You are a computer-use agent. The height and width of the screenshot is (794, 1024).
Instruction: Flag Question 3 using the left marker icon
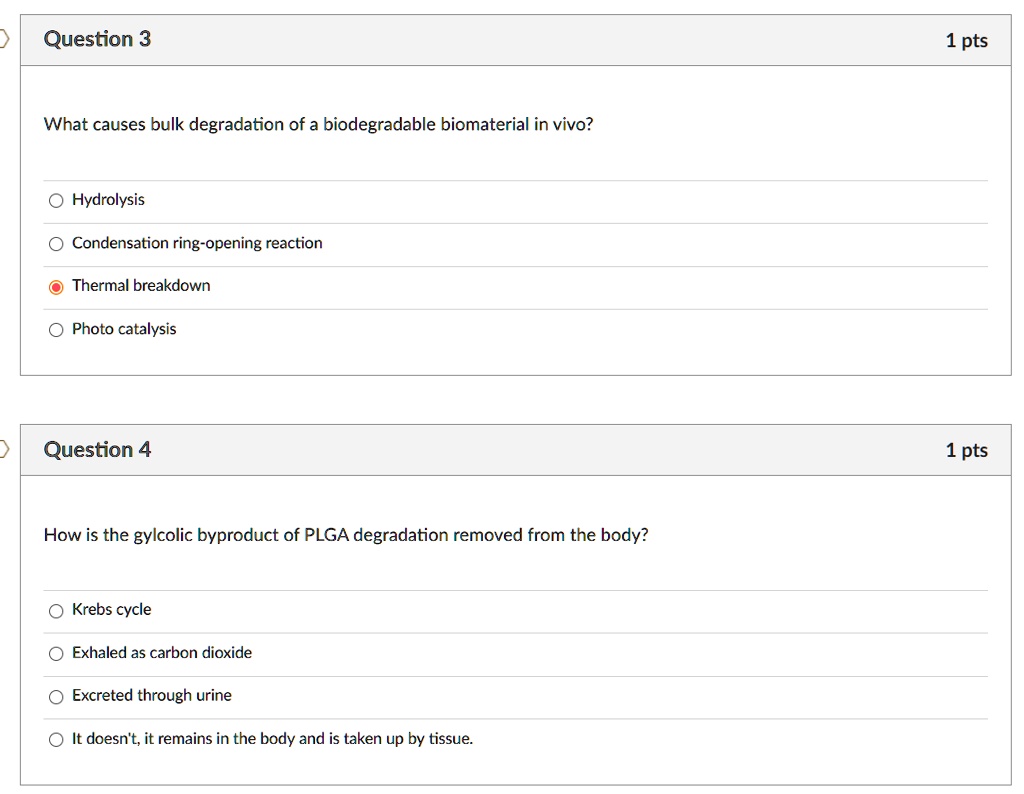point(4,39)
